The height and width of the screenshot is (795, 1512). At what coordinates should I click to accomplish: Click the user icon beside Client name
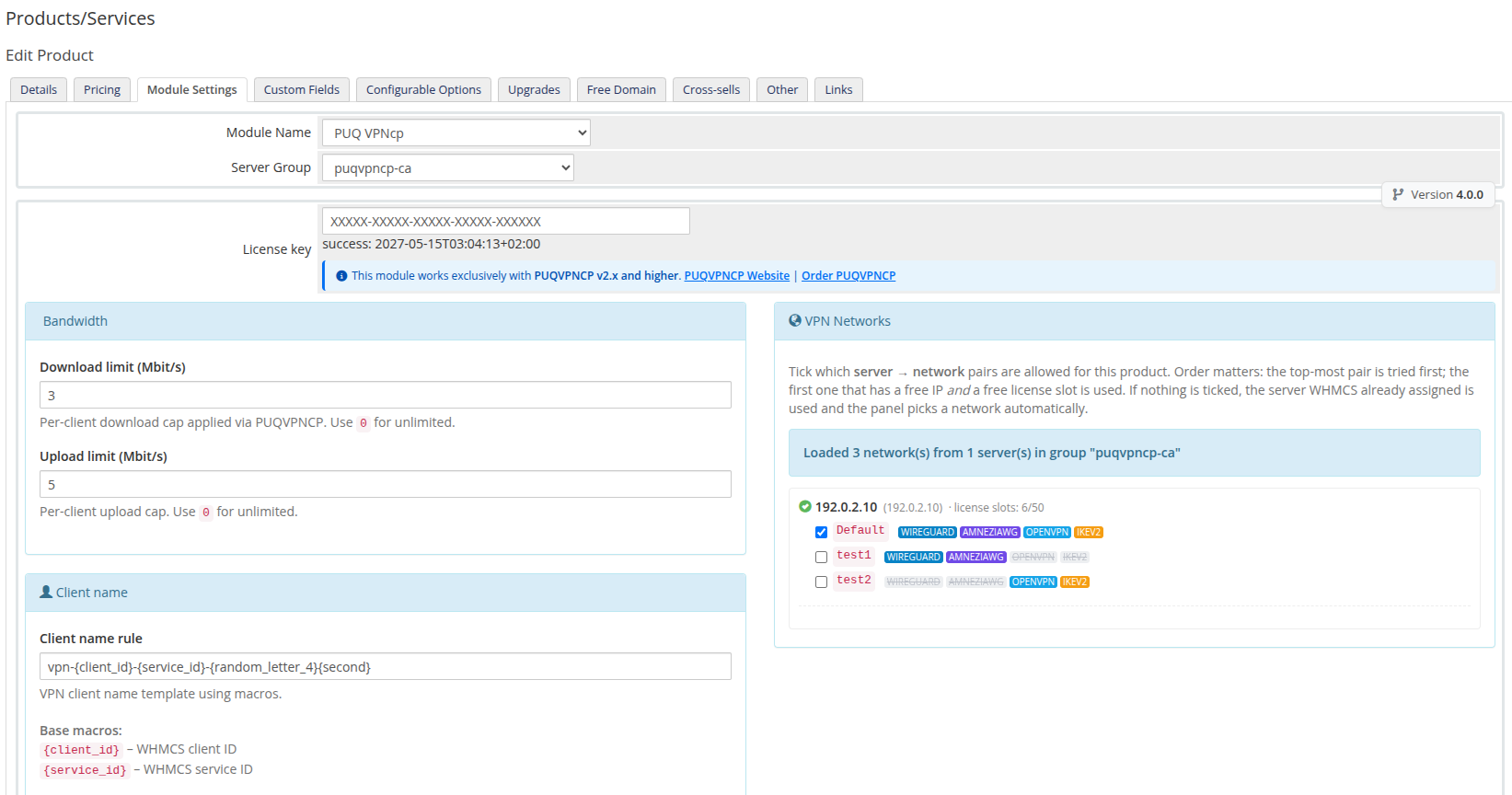click(46, 592)
